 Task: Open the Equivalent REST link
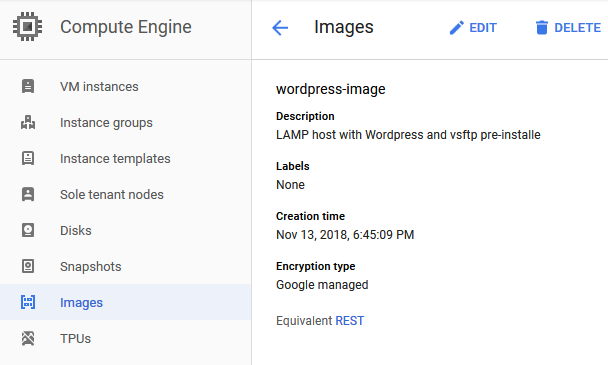pyautogui.click(x=349, y=321)
